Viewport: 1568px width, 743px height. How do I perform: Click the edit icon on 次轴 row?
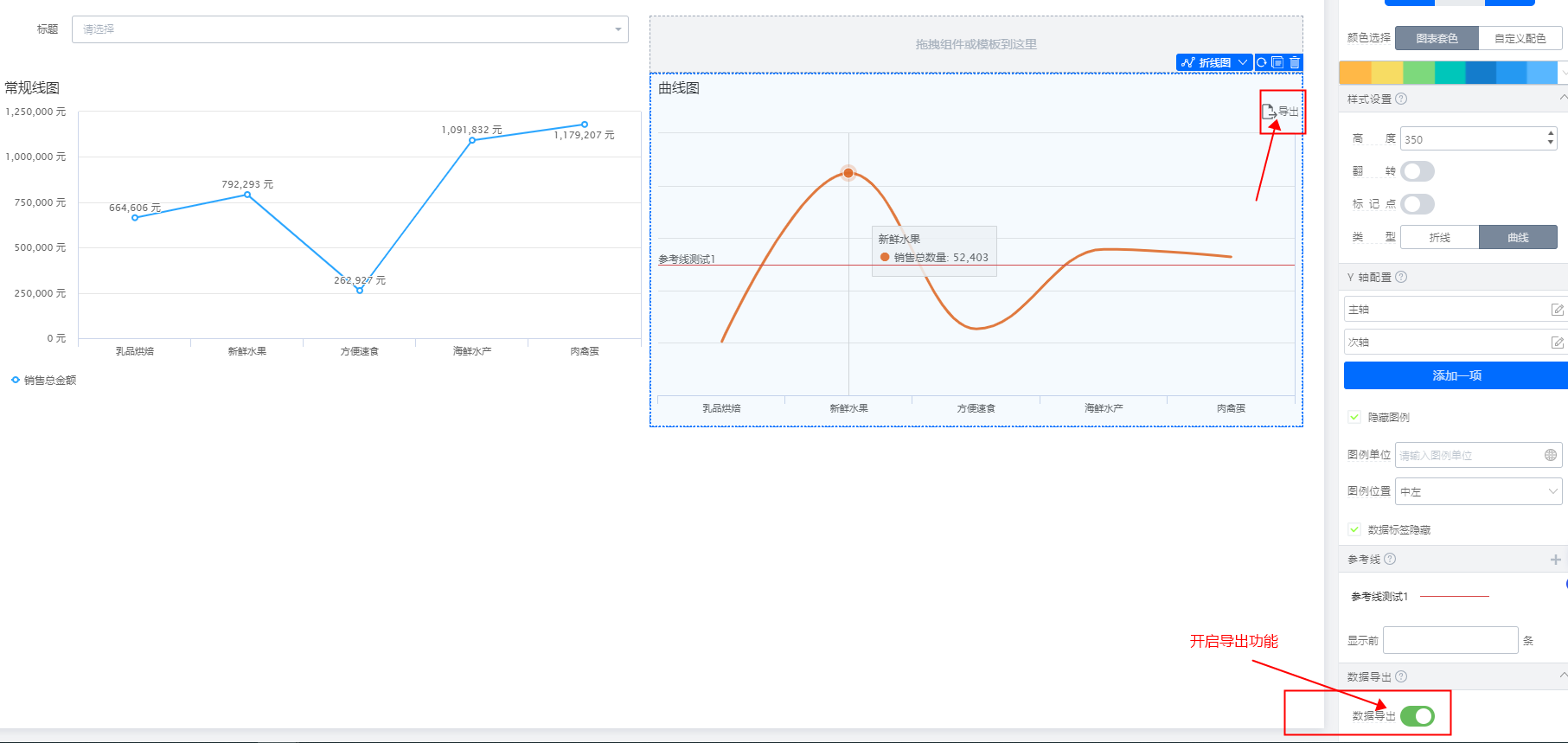[1557, 343]
